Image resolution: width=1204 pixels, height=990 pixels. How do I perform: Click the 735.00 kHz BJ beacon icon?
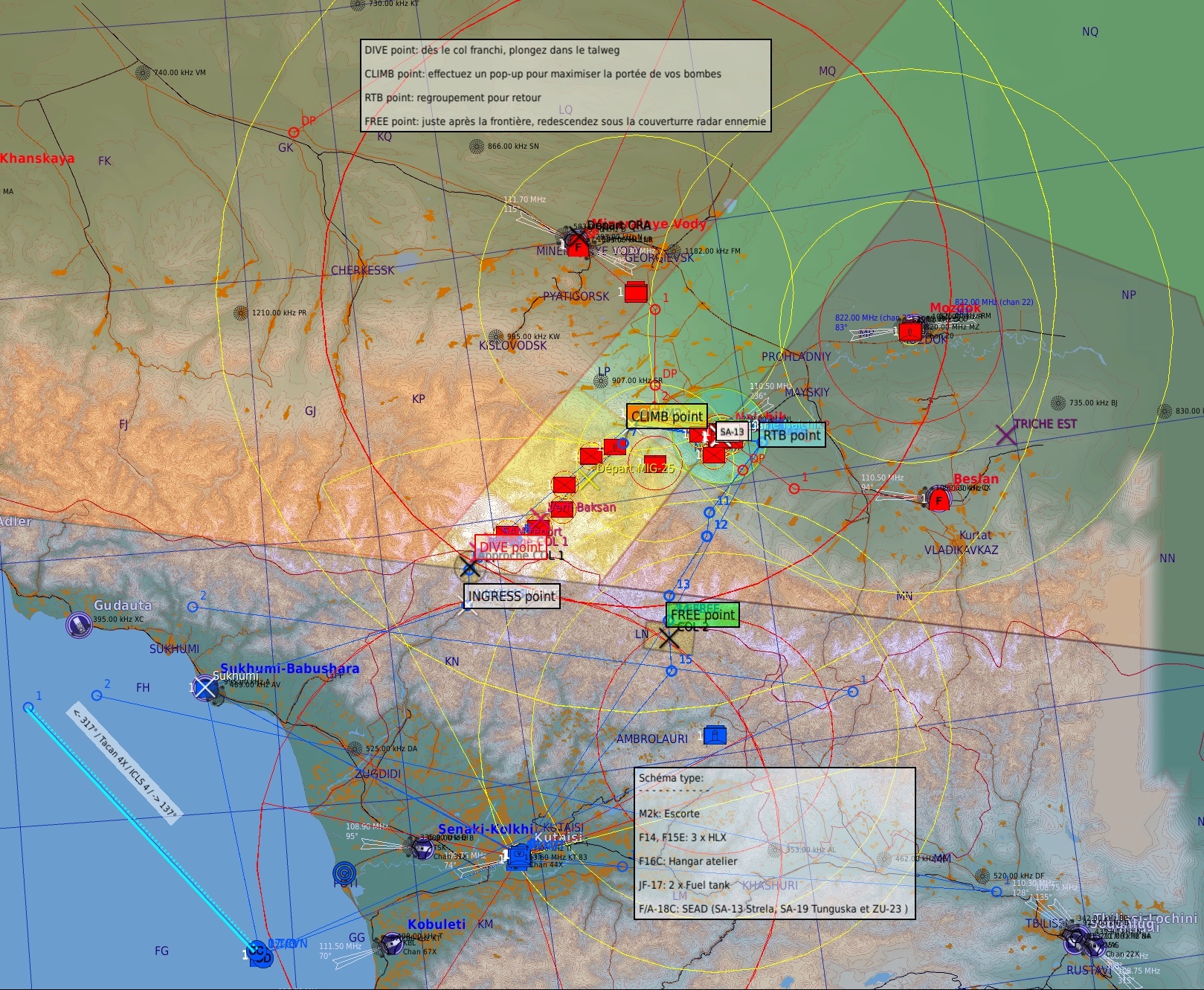[x=1058, y=403]
